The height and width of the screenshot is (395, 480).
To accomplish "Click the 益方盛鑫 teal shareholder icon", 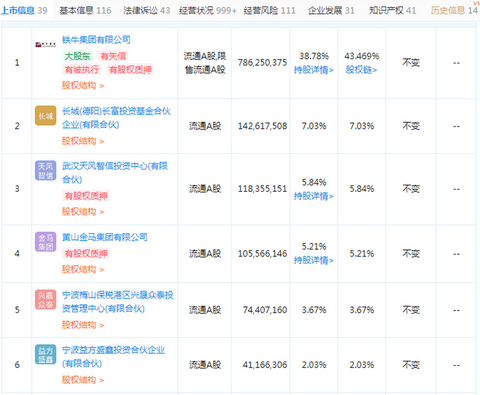I will click(46, 354).
